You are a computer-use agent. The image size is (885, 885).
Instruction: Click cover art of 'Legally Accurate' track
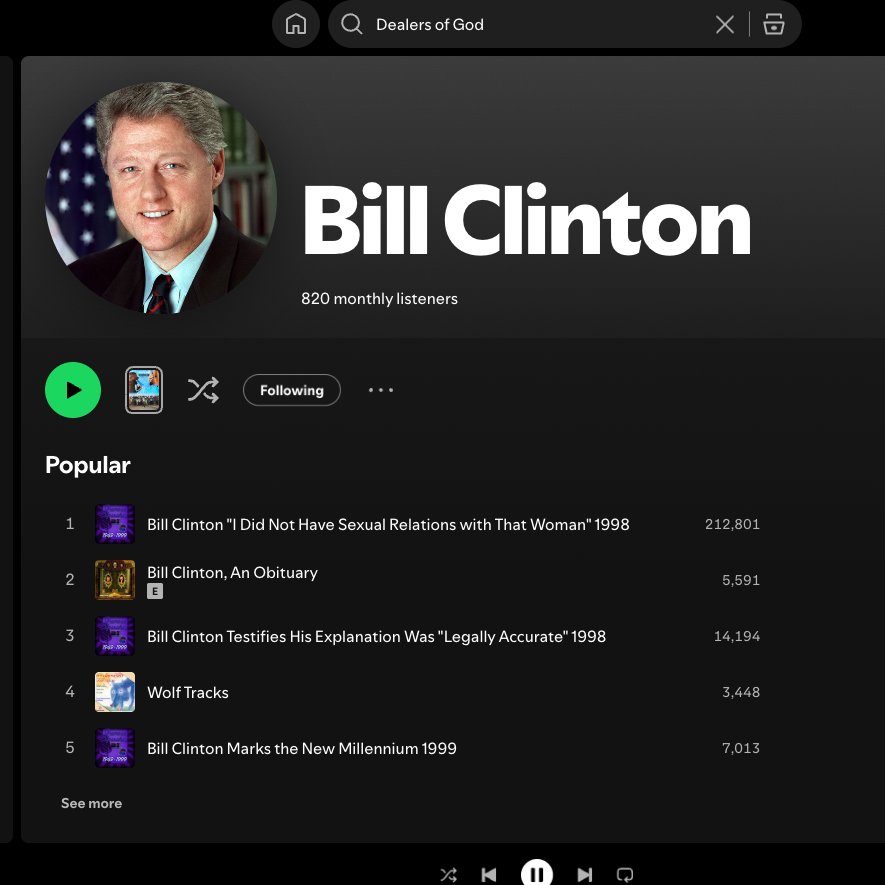pos(115,636)
